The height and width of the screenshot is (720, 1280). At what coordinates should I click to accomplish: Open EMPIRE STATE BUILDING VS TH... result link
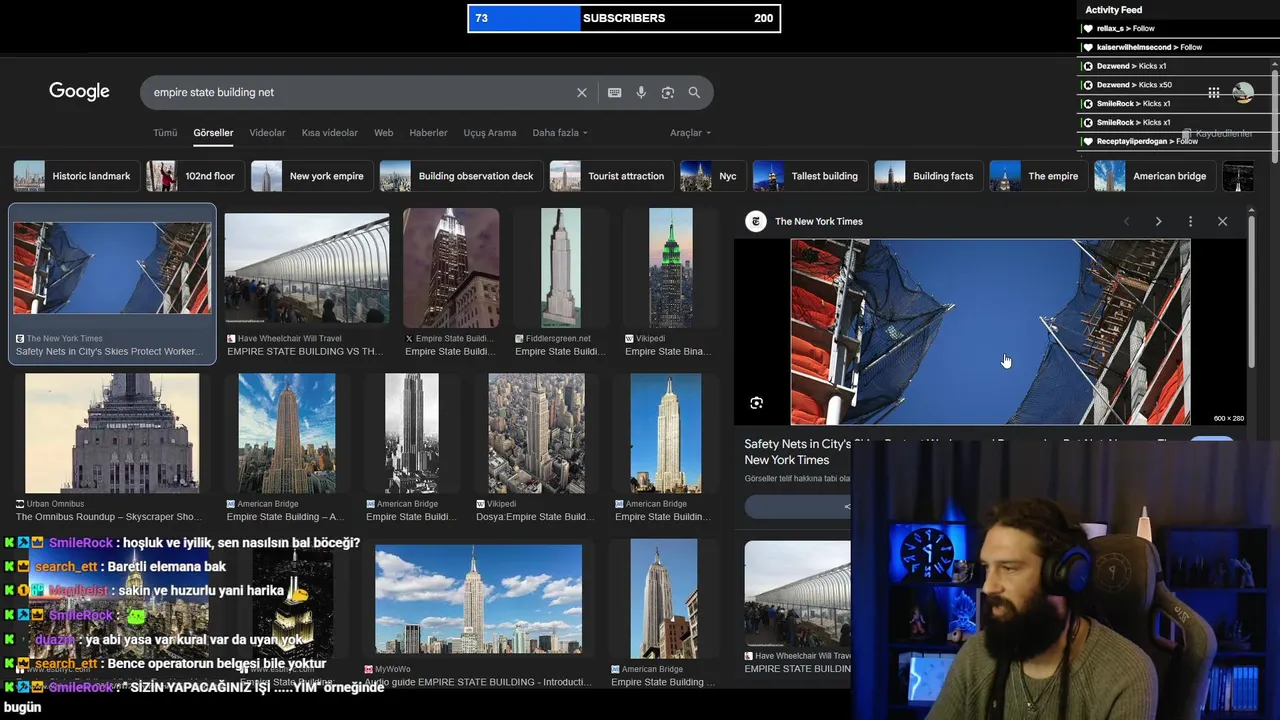pos(305,352)
